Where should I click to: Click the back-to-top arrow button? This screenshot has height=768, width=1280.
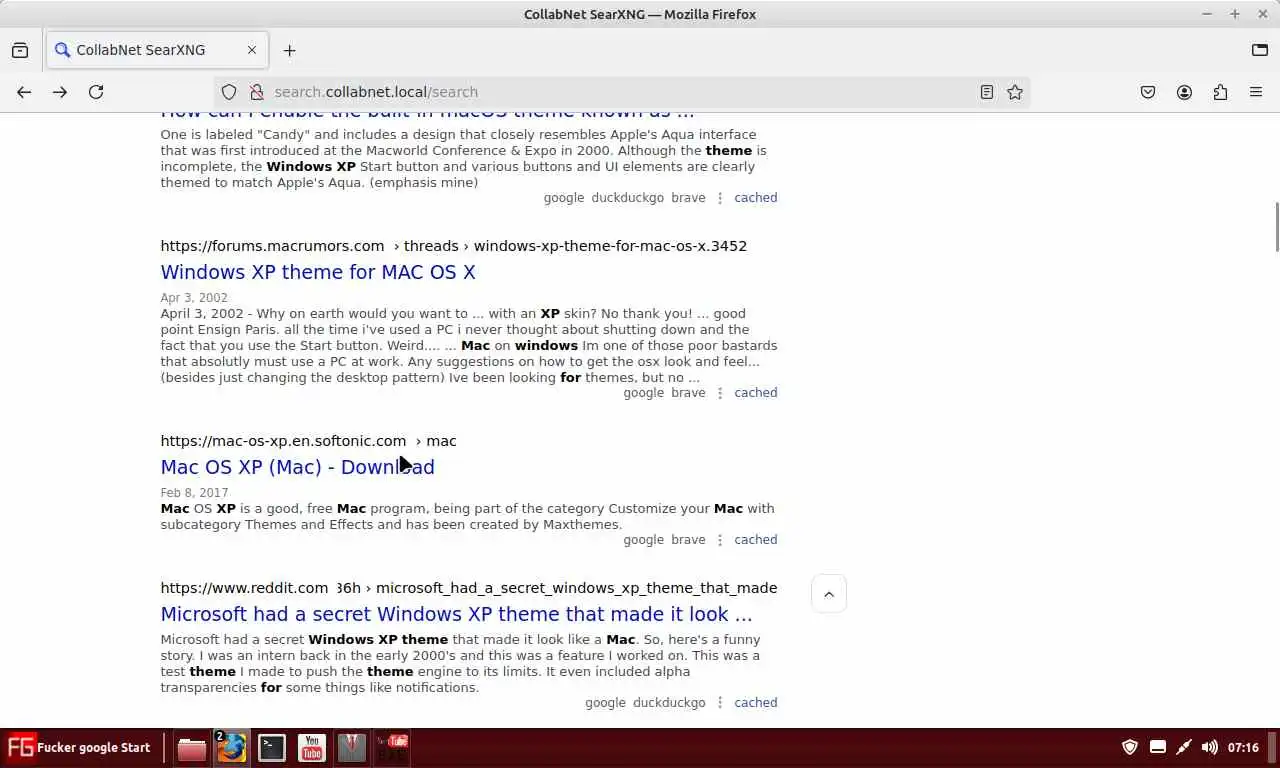click(829, 594)
